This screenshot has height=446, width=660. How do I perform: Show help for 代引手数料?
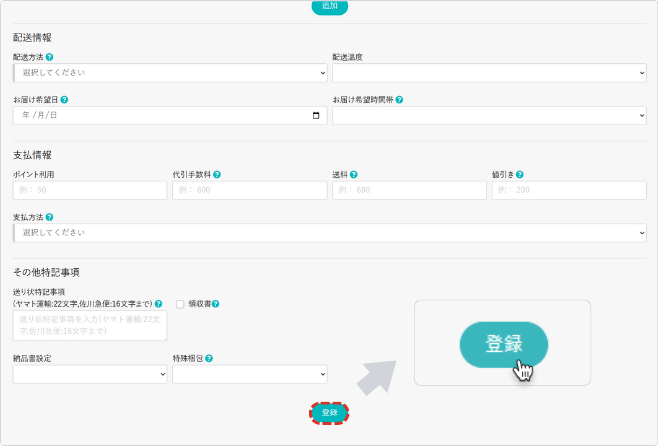tap(217, 174)
